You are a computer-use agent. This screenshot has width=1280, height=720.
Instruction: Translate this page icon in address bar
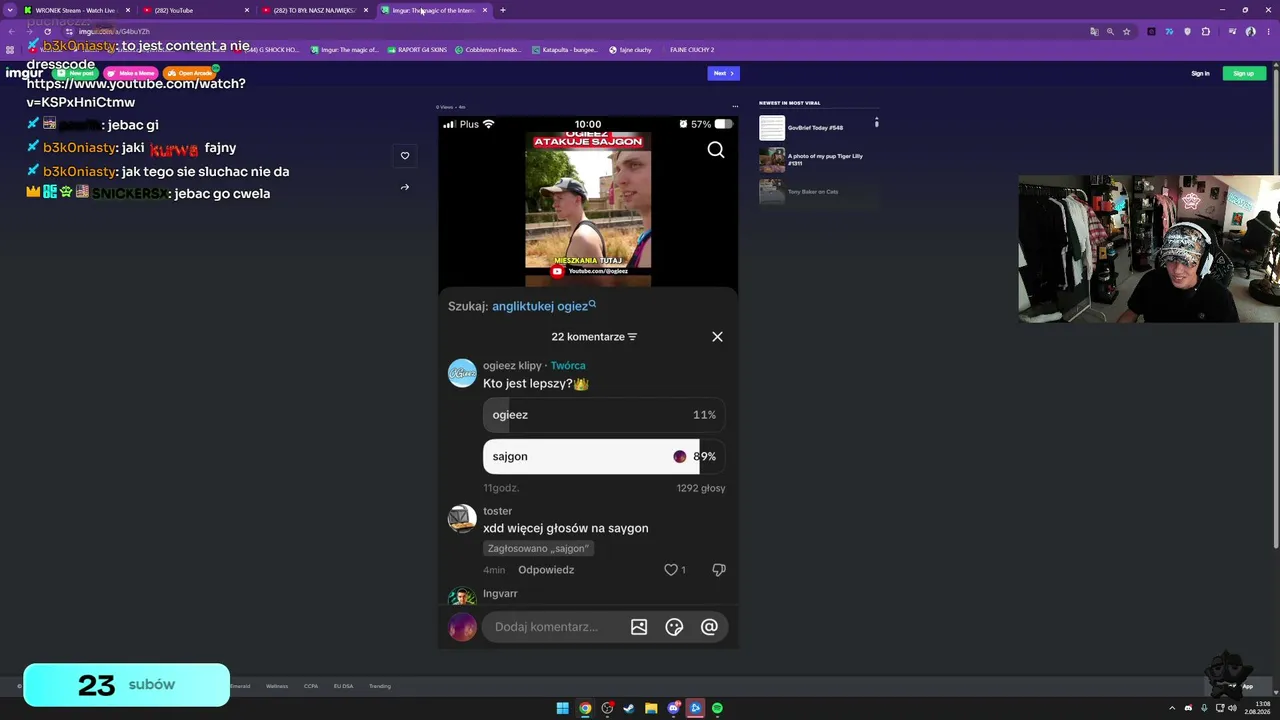point(1094,31)
